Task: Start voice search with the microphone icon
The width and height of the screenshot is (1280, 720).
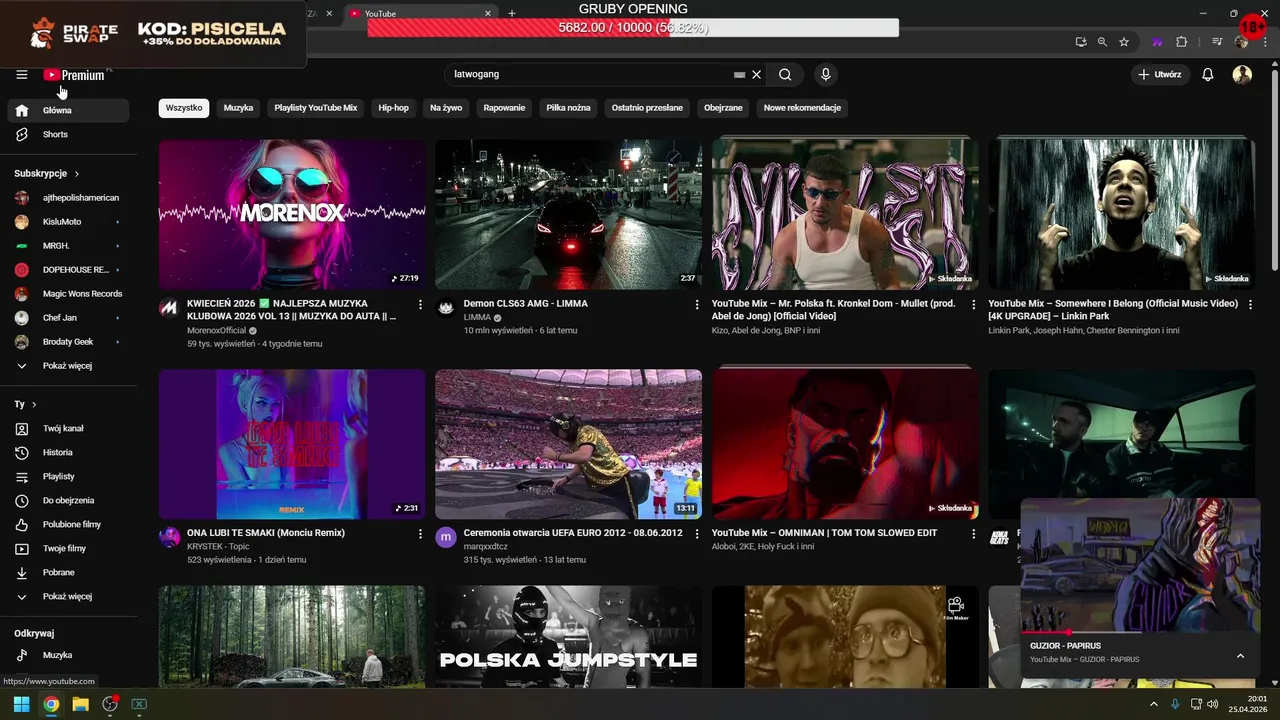Action: pos(825,74)
